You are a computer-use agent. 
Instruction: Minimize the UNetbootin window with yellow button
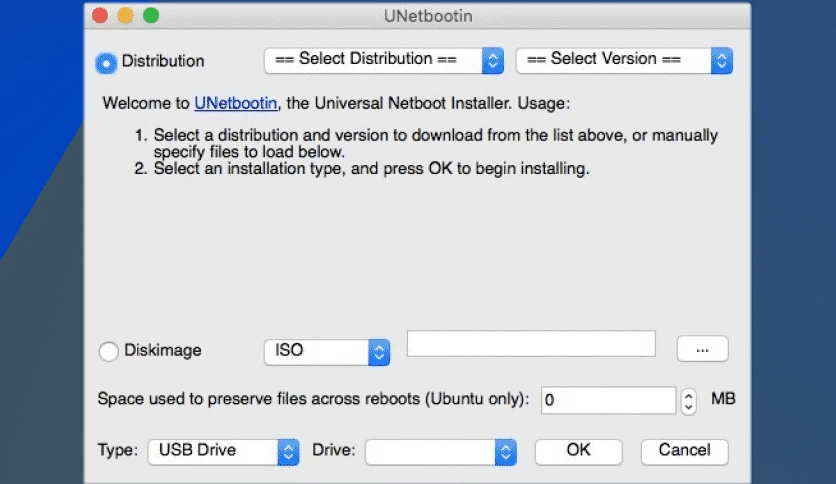125,15
